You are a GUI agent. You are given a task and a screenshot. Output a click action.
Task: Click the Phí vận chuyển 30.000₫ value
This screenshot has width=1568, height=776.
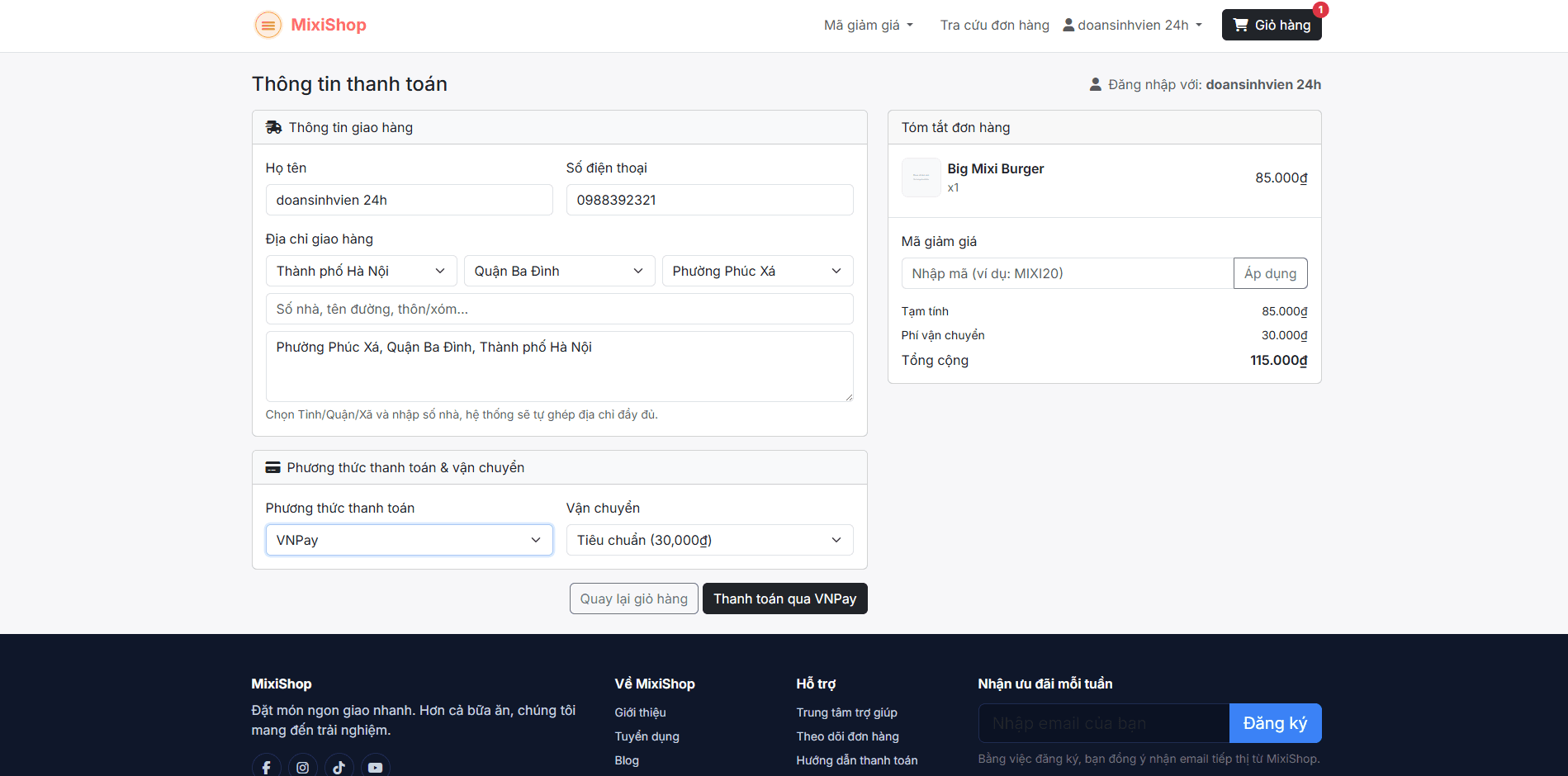(1284, 335)
